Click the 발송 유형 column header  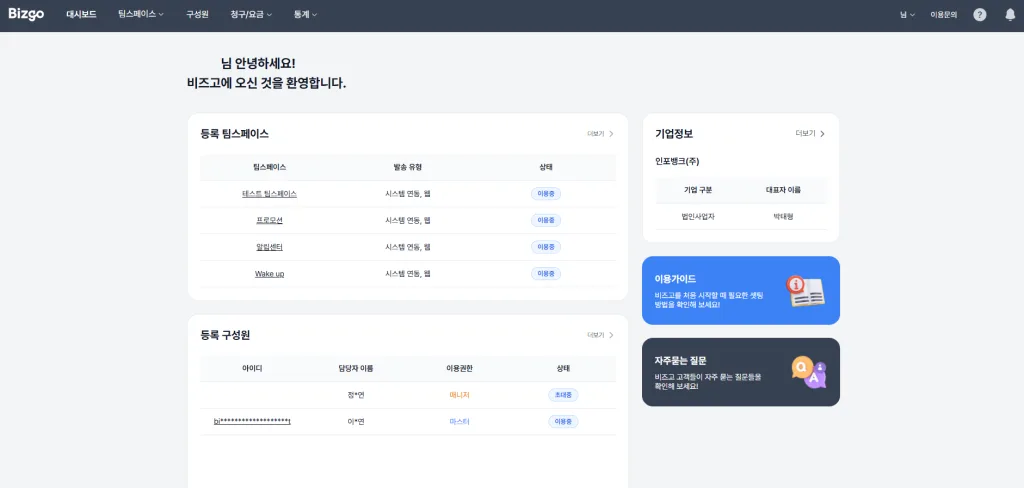click(408, 167)
